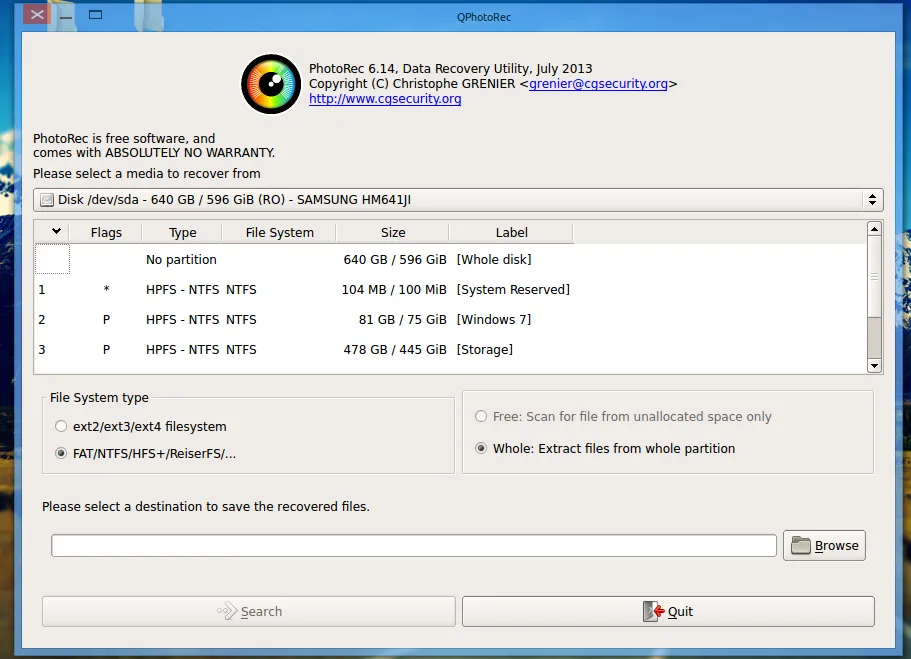Click the scrollbar down arrow on partition list
Screen dimensions: 911x659
coord(873,365)
